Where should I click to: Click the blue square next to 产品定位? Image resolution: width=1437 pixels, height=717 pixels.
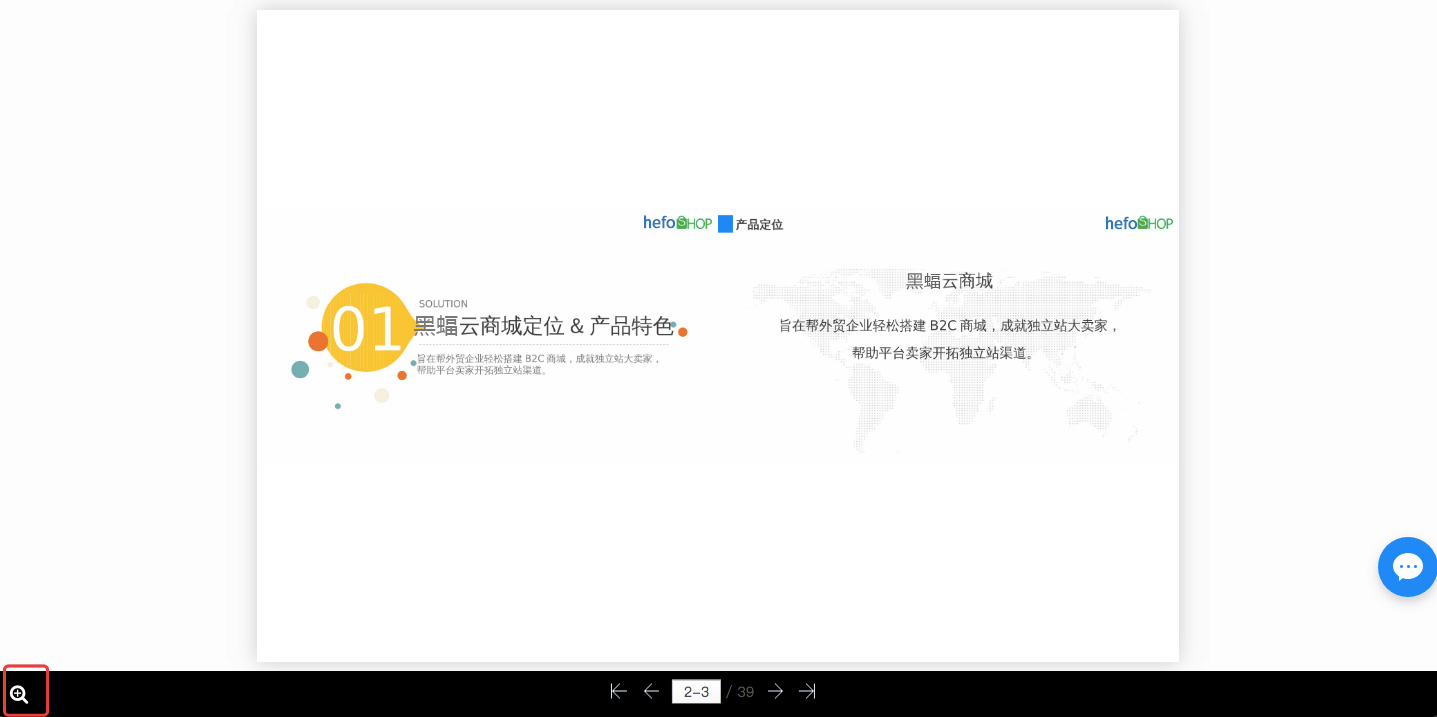[725, 224]
